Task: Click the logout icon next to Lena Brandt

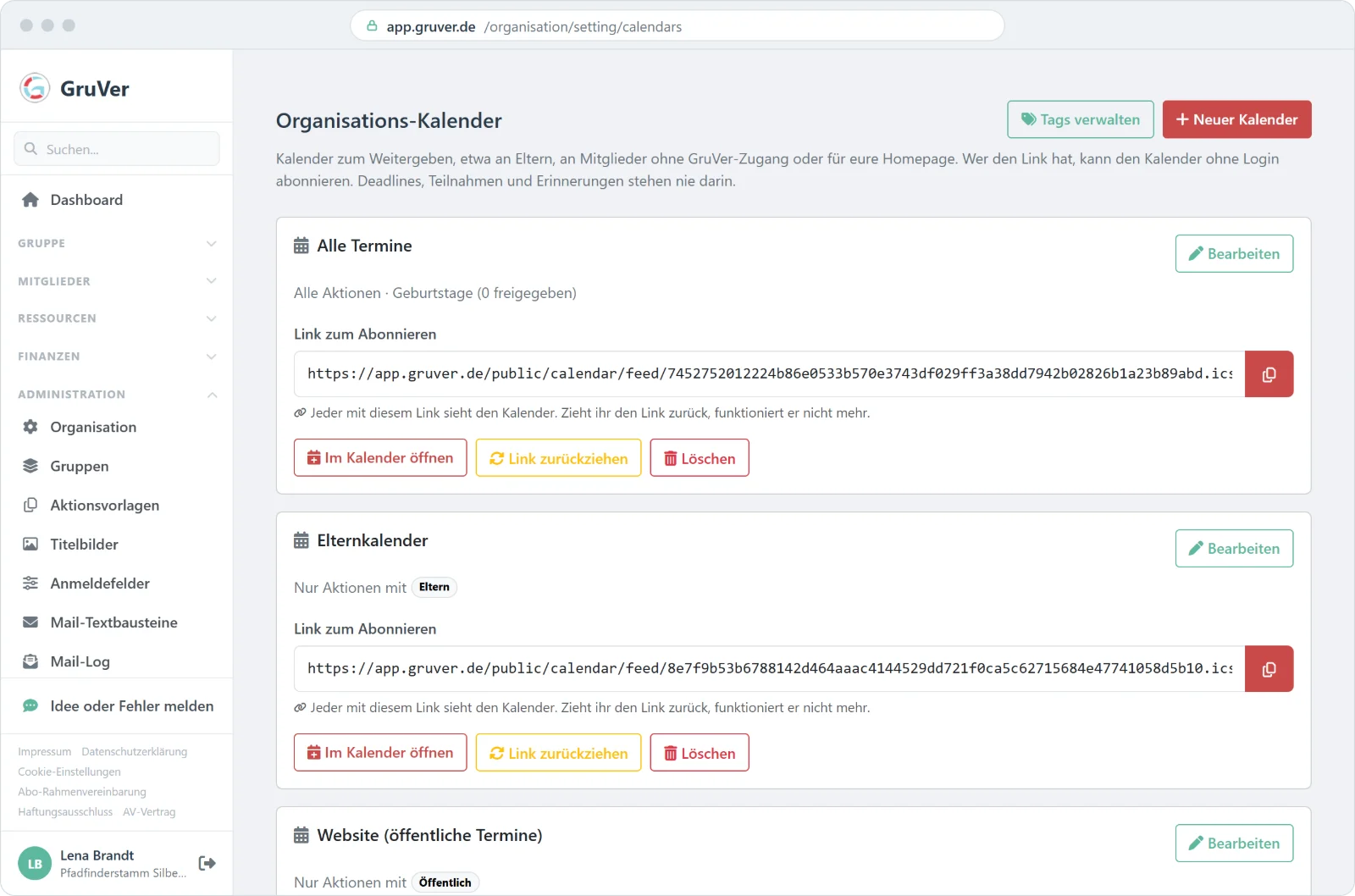Action: pyautogui.click(x=207, y=863)
